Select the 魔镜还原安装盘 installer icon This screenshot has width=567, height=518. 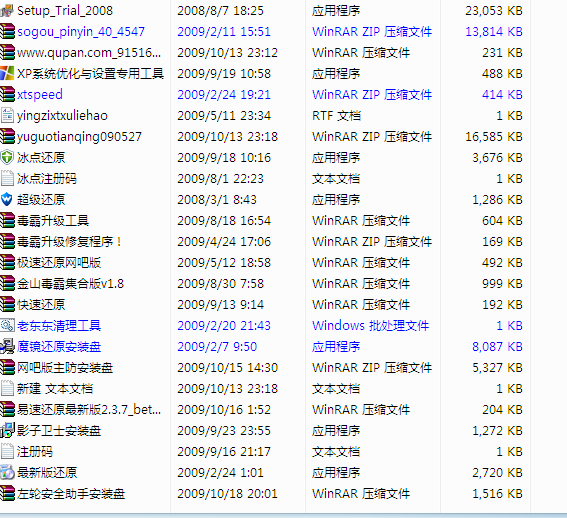[x=7, y=347]
